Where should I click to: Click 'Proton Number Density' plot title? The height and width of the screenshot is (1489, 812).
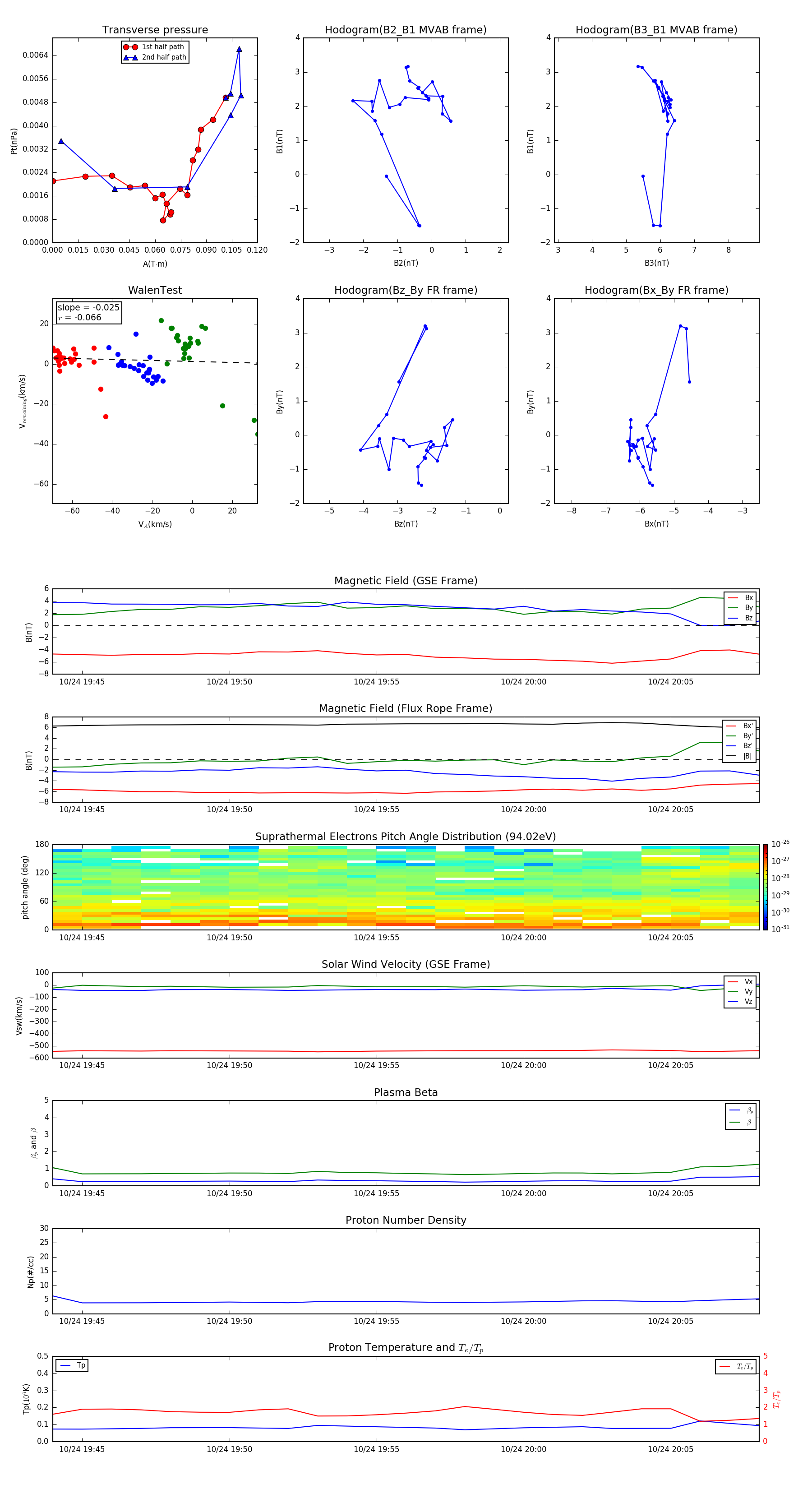[406, 1220]
